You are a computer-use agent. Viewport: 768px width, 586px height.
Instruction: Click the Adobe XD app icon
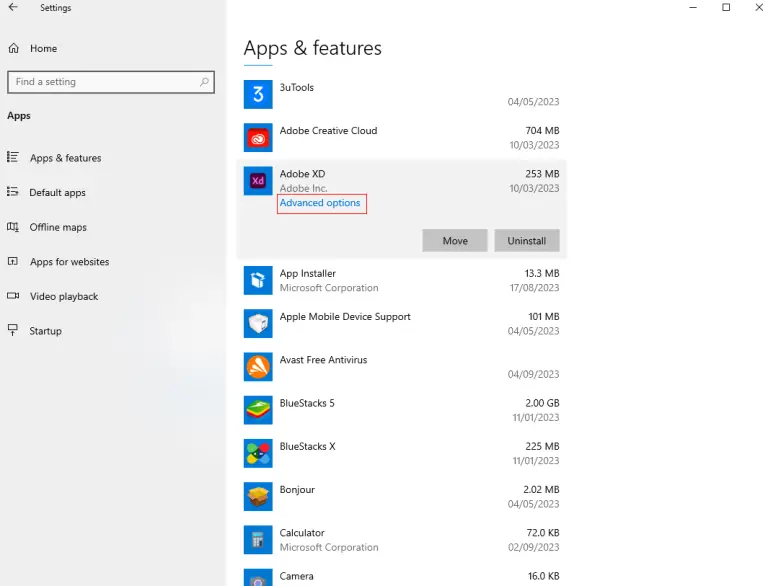coord(258,181)
